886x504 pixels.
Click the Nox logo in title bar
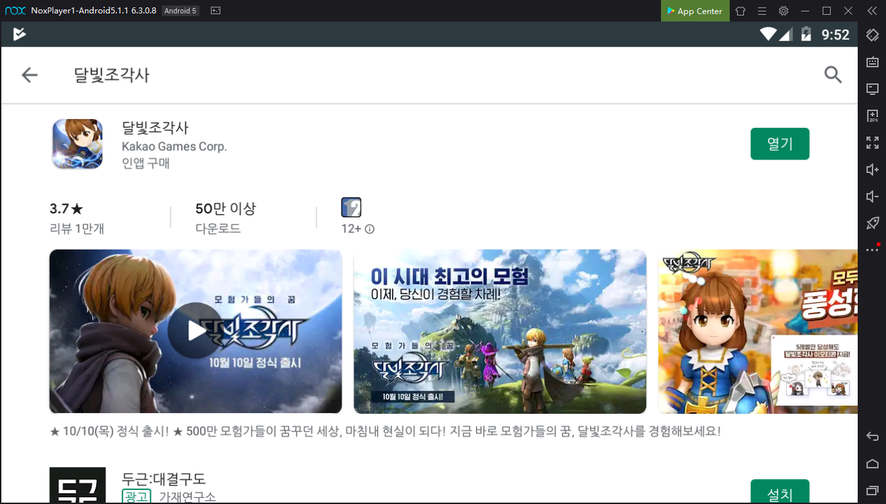tap(15, 11)
